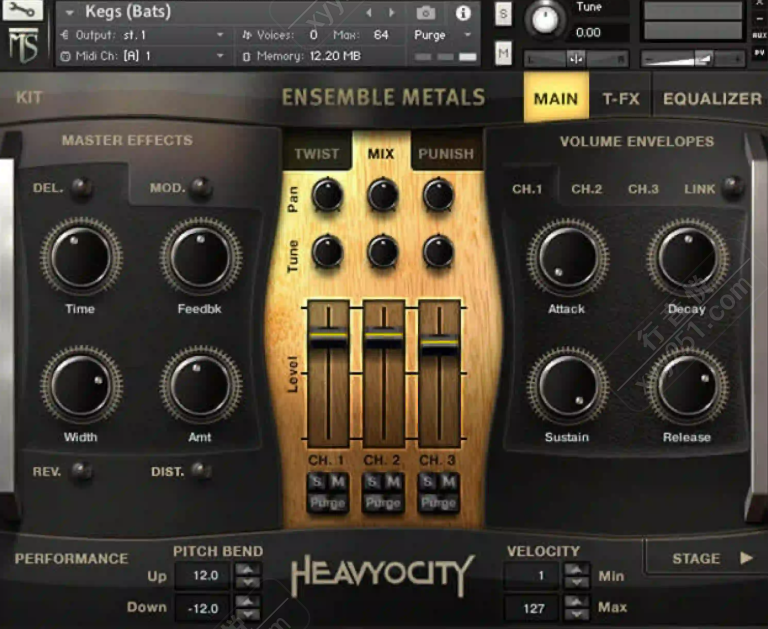The image size is (768, 629).
Task: Click the CH. 3 Pan knob
Action: coord(438,194)
